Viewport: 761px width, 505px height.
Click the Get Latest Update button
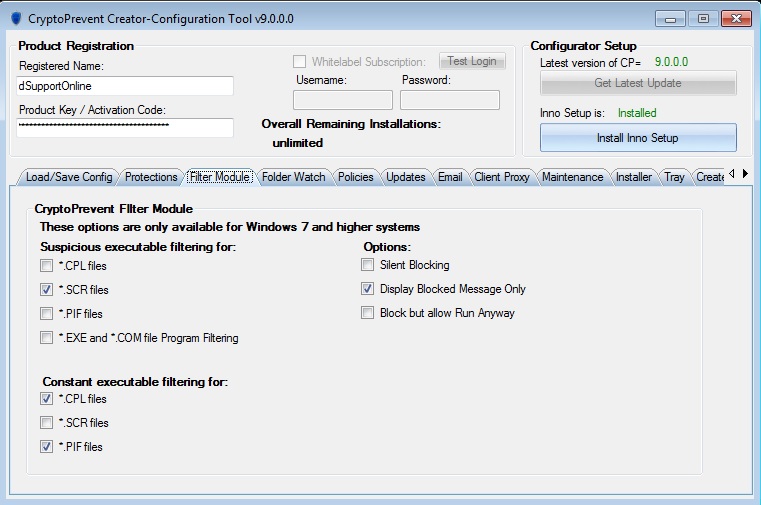[x=638, y=83]
